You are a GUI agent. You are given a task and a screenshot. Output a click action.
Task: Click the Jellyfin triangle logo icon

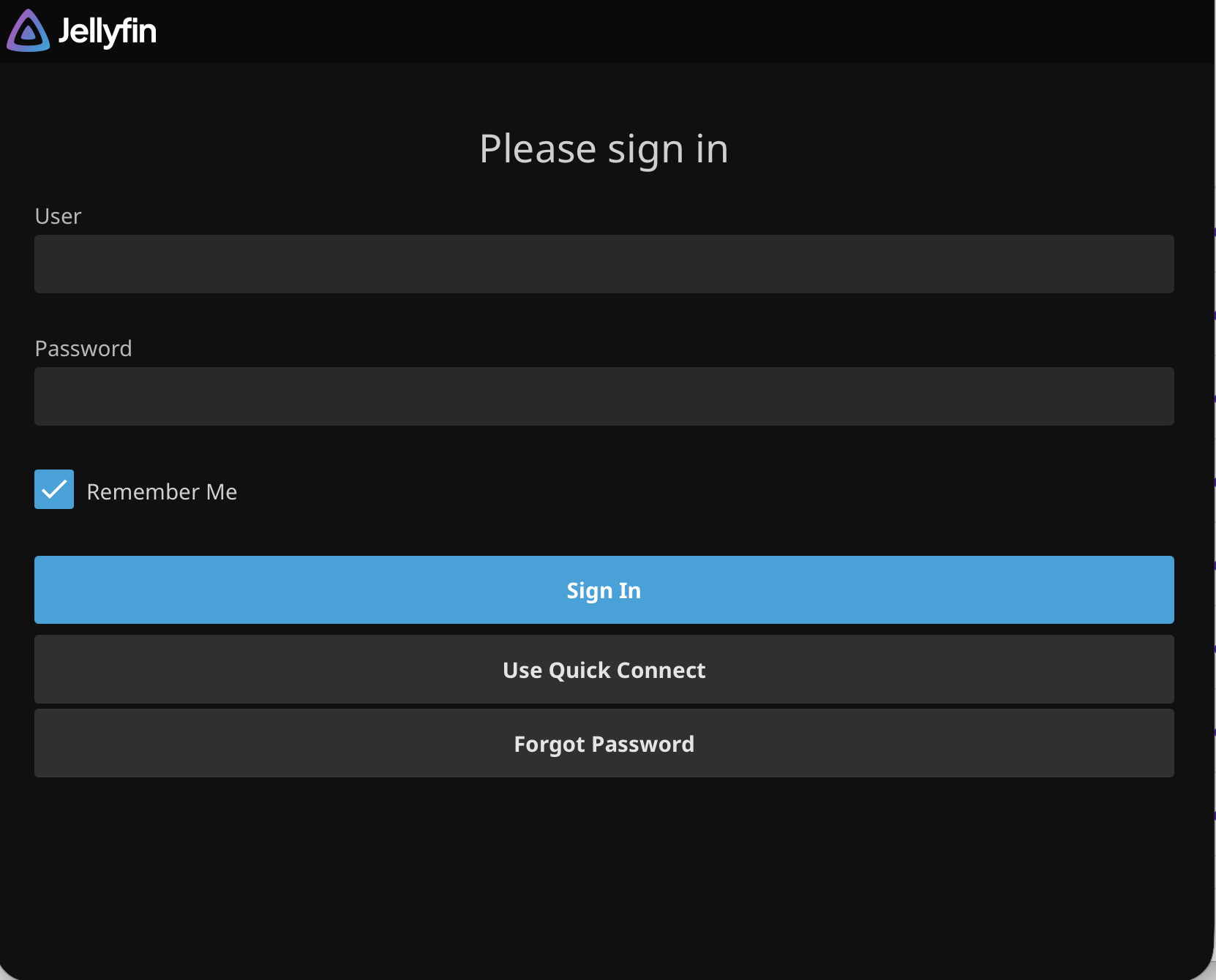(28, 31)
